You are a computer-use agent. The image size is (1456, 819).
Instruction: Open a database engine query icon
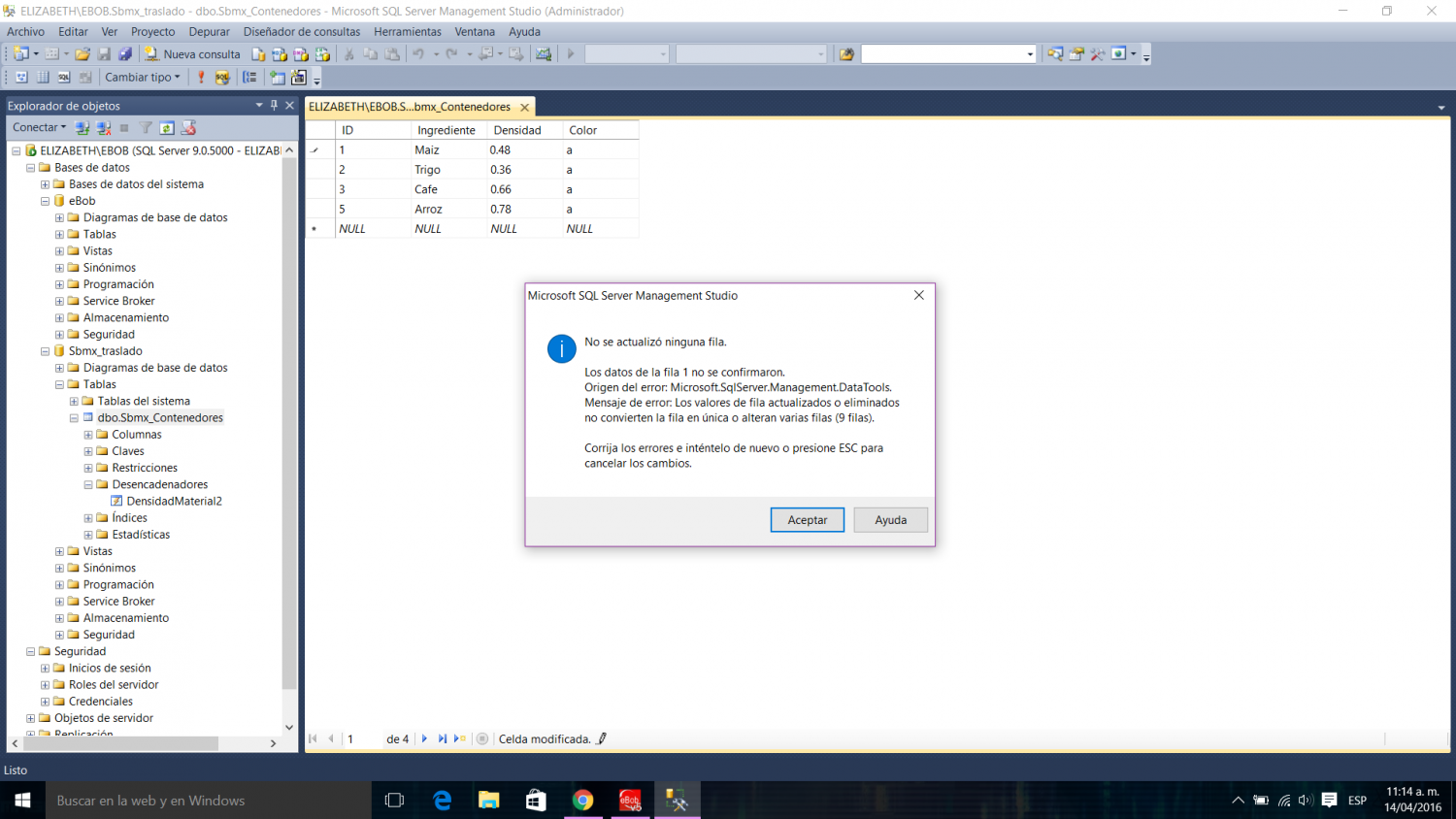tap(258, 54)
